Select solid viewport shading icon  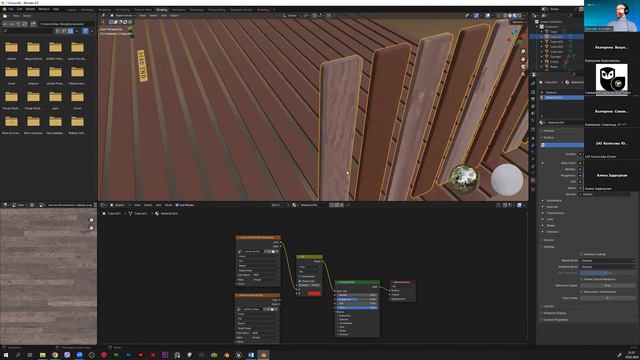[510, 16]
